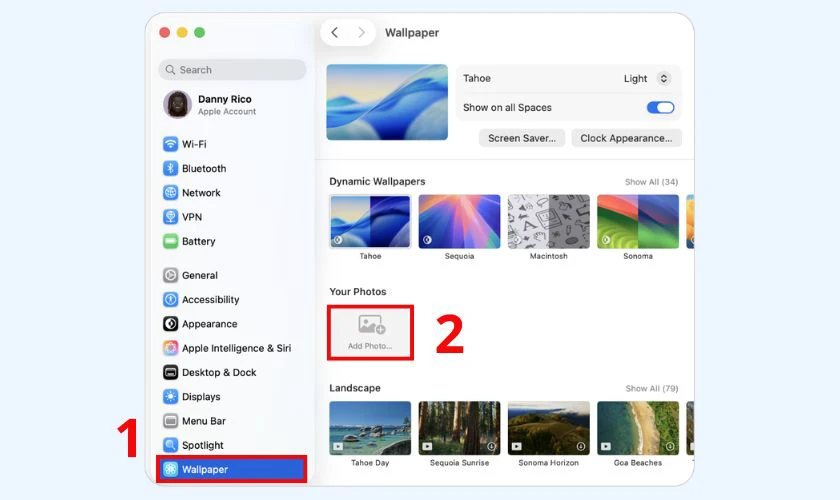This screenshot has width=840, height=500.
Task: Click the Your Photos heading
Action: pyautogui.click(x=358, y=292)
